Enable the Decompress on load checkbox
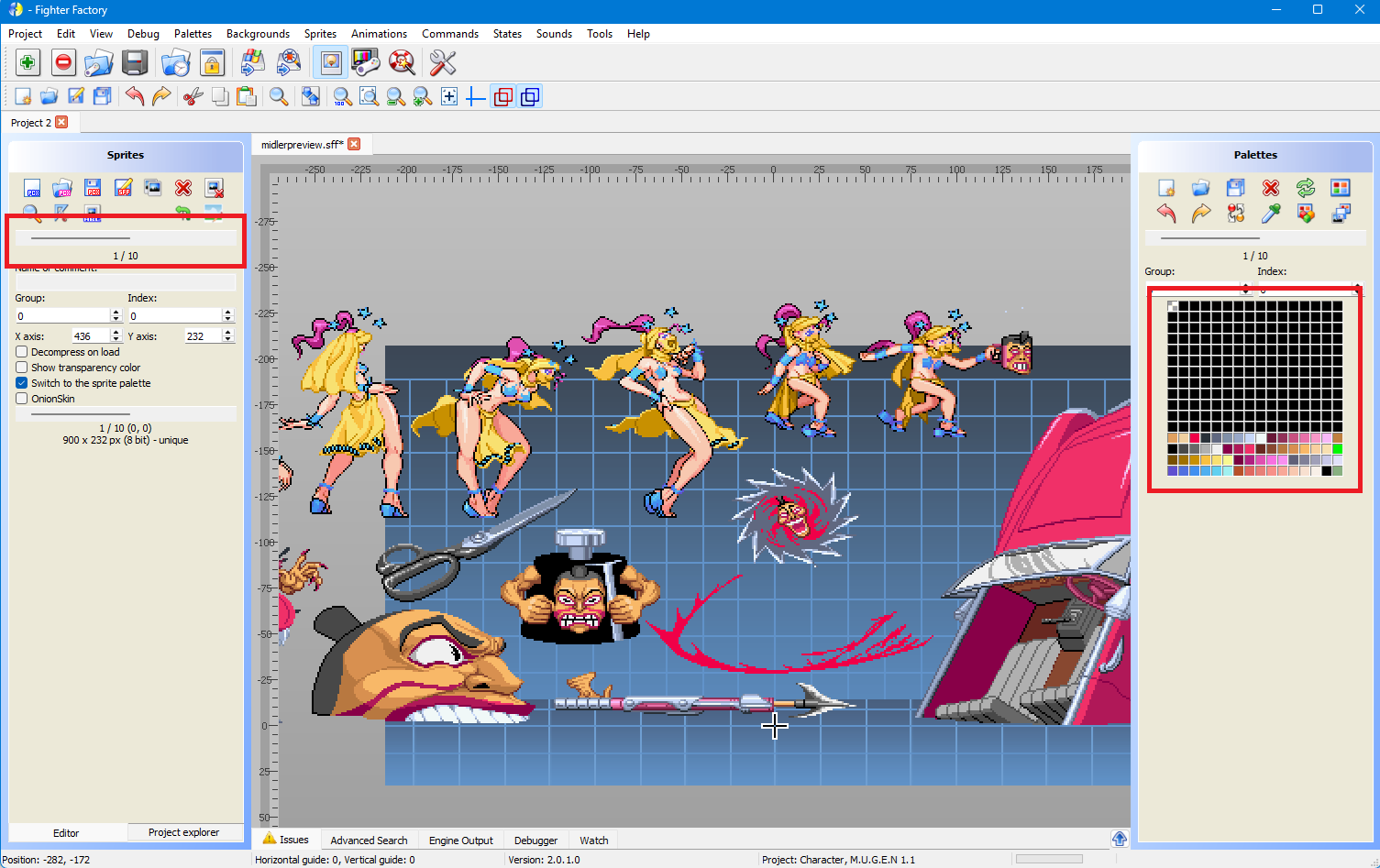 (22, 352)
